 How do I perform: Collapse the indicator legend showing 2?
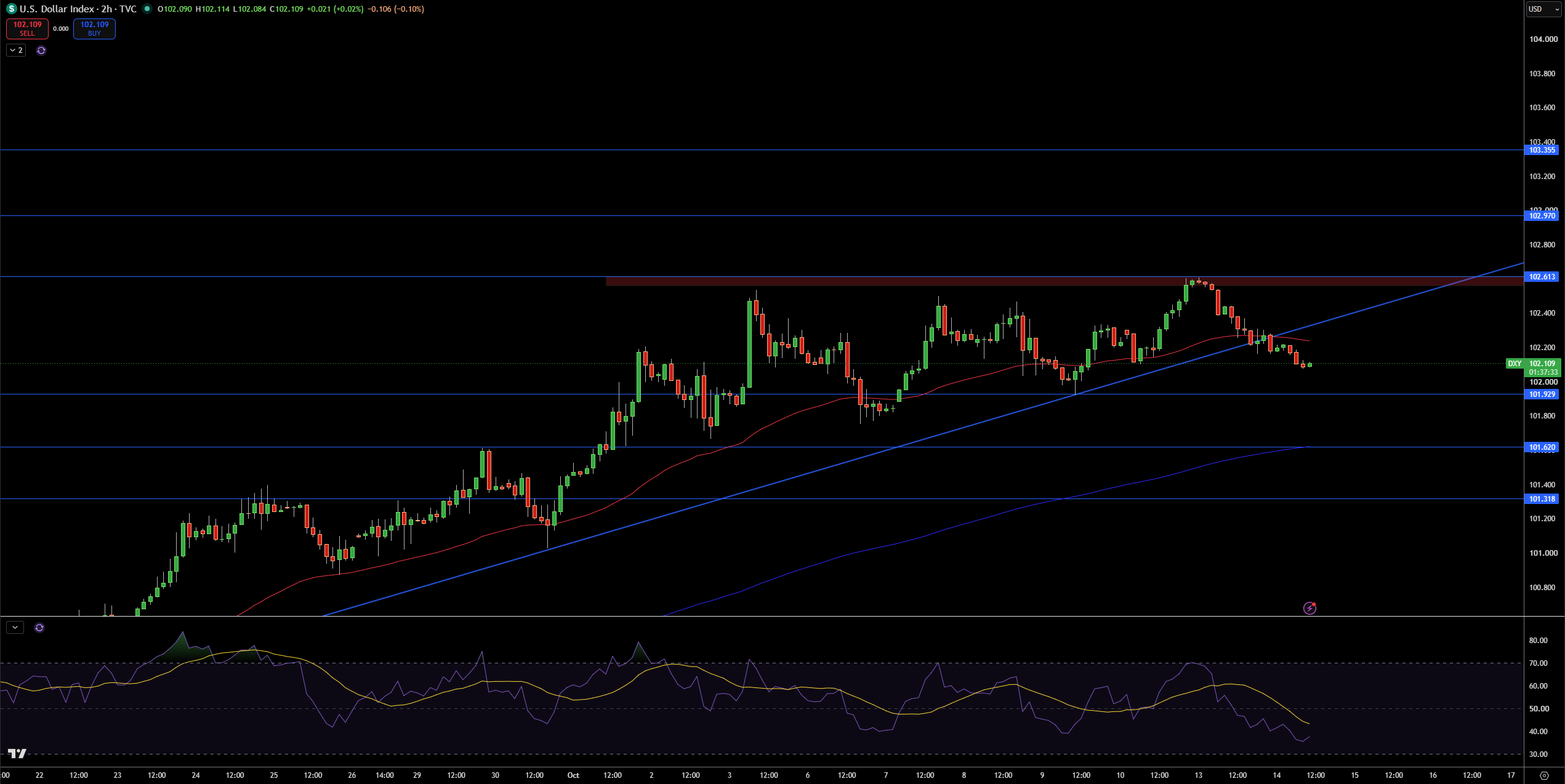[x=16, y=50]
